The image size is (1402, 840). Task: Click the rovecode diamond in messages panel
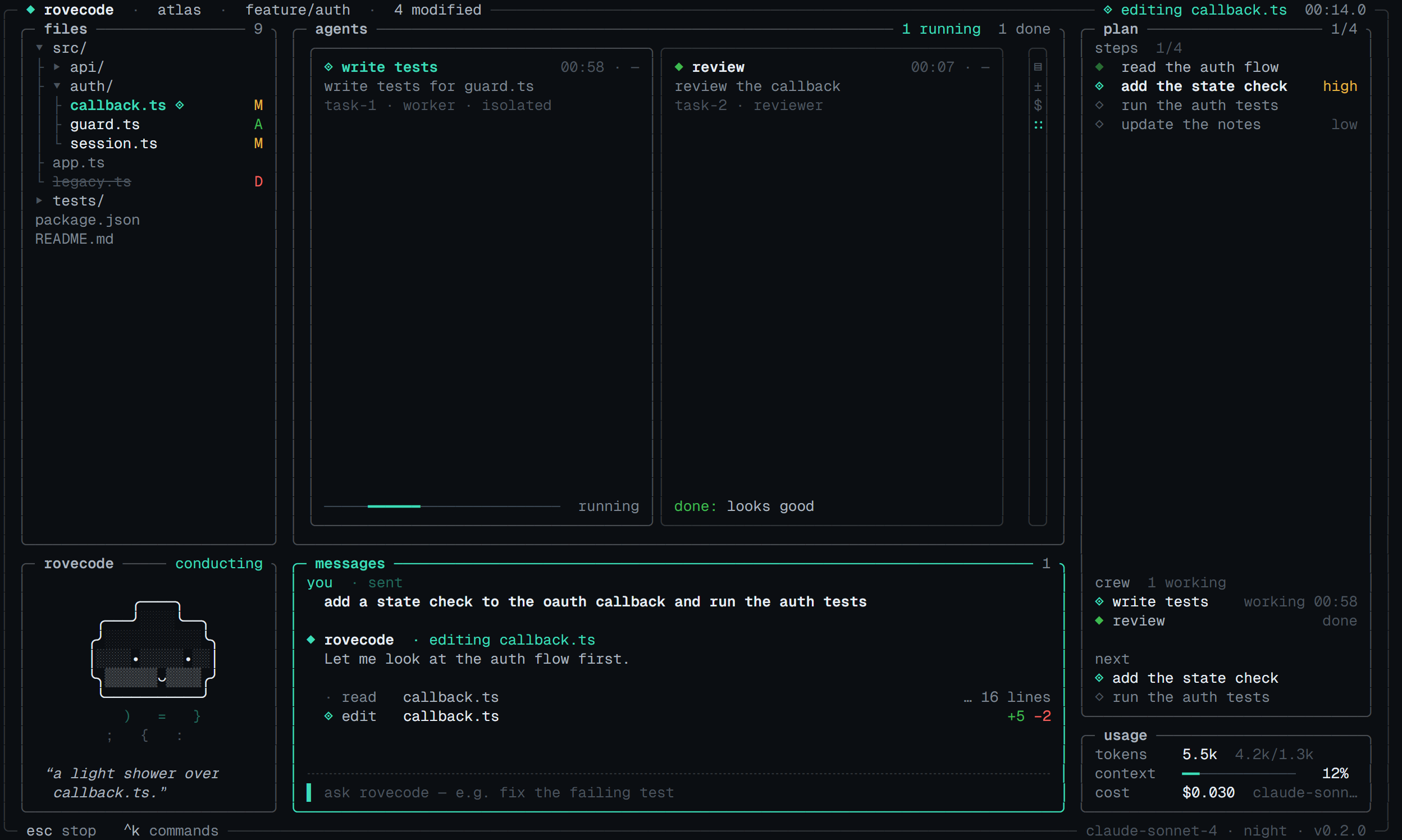pos(310,640)
